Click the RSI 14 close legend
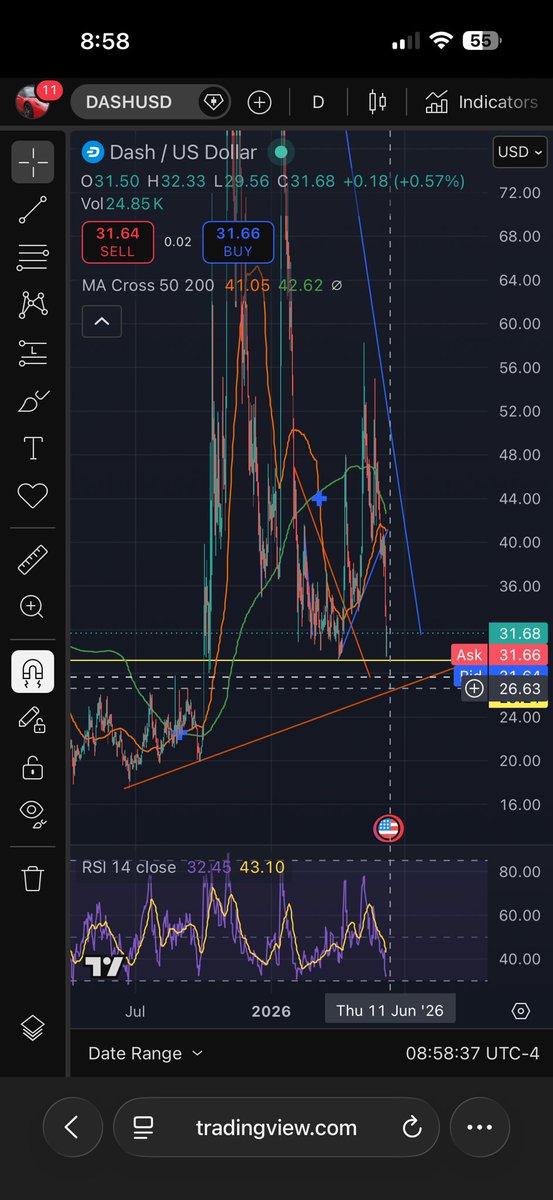This screenshot has height=1200, width=553. pyautogui.click(x=129, y=867)
